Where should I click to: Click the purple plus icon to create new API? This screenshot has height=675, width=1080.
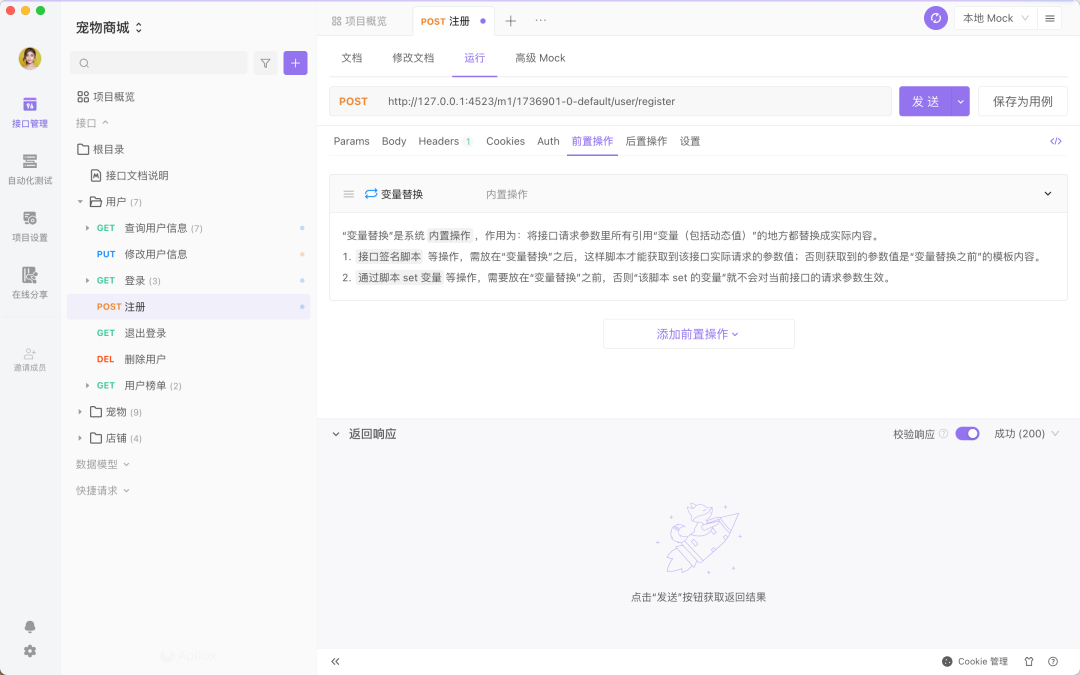pos(295,63)
